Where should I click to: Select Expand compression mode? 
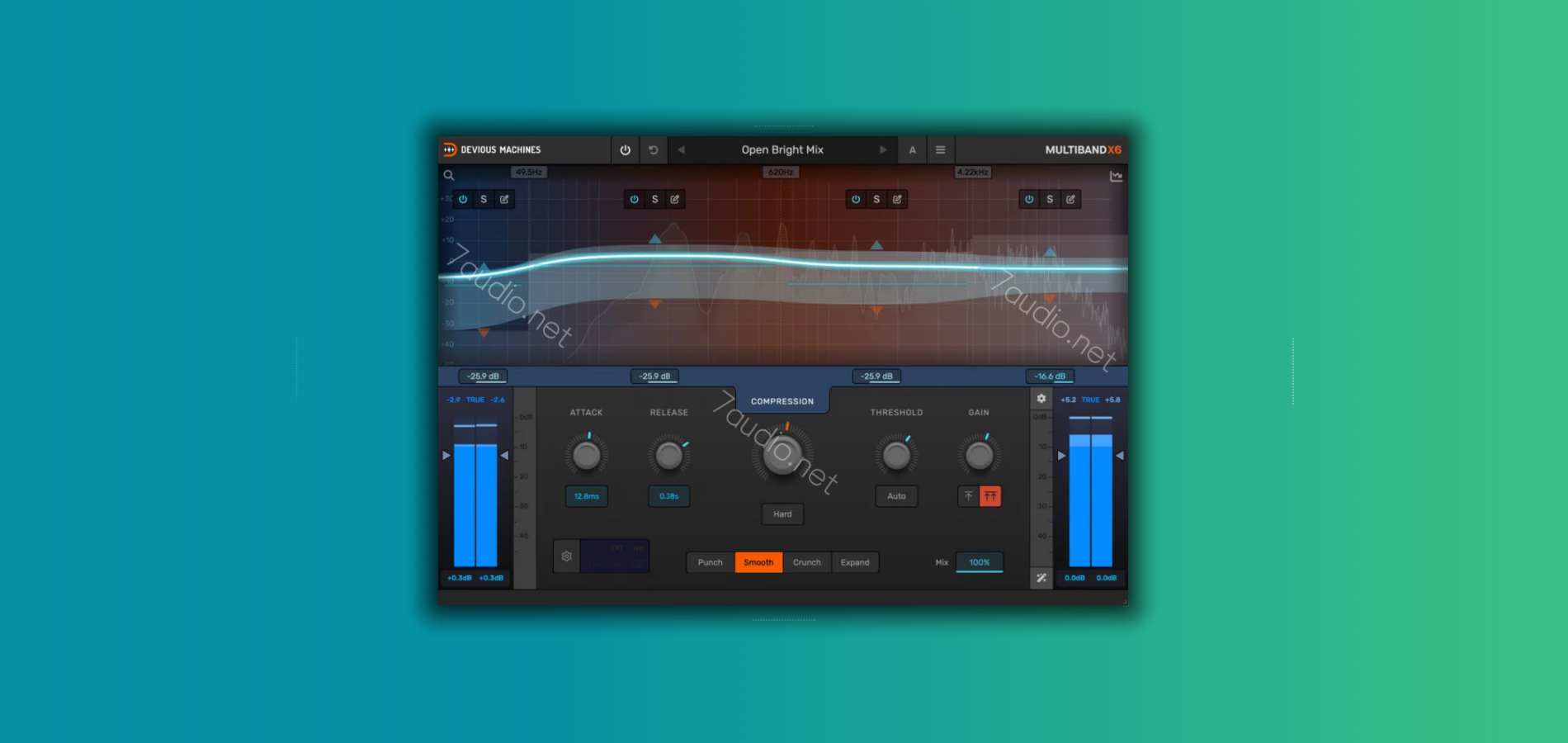point(855,562)
